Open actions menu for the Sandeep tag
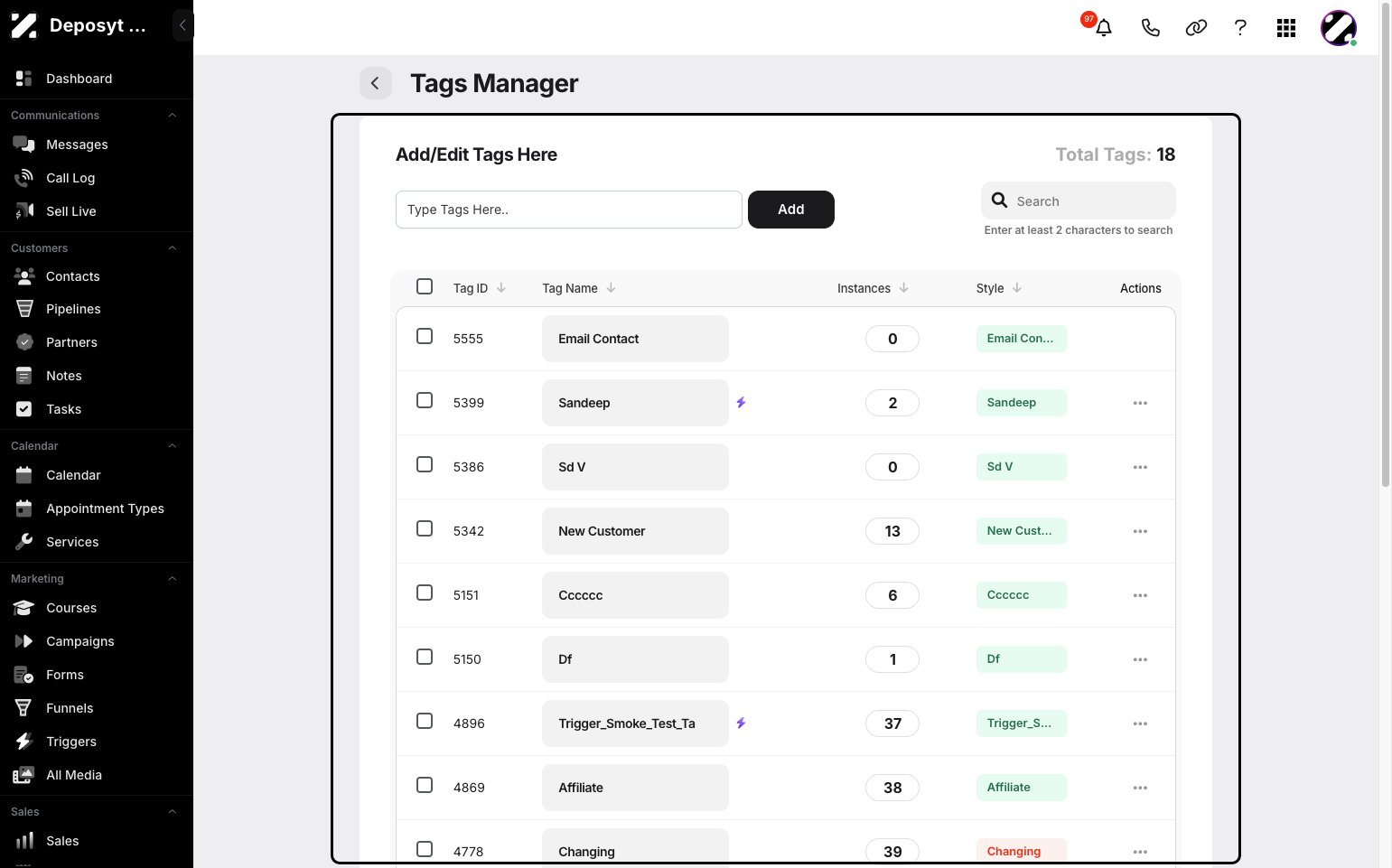This screenshot has height=868, width=1392. [1140, 403]
